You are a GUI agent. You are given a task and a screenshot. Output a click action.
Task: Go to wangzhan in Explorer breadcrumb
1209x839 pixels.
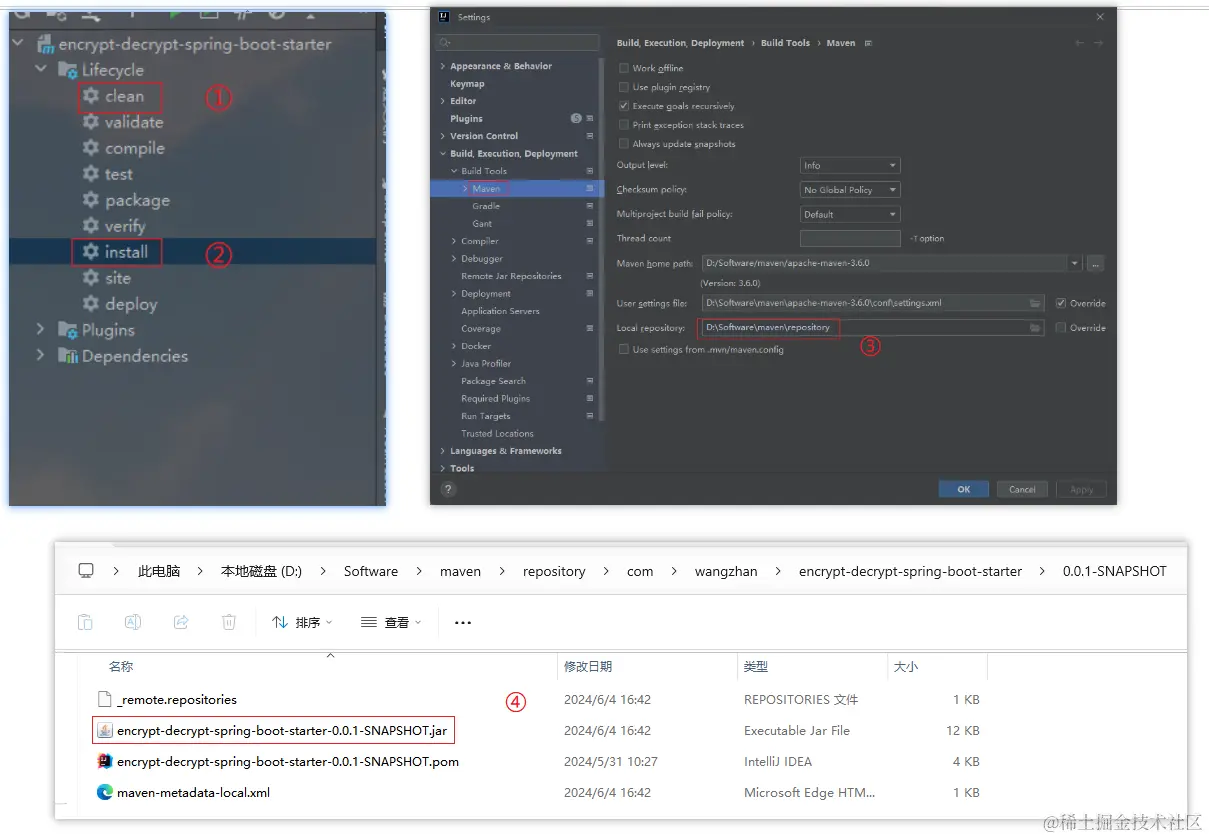[726, 571]
